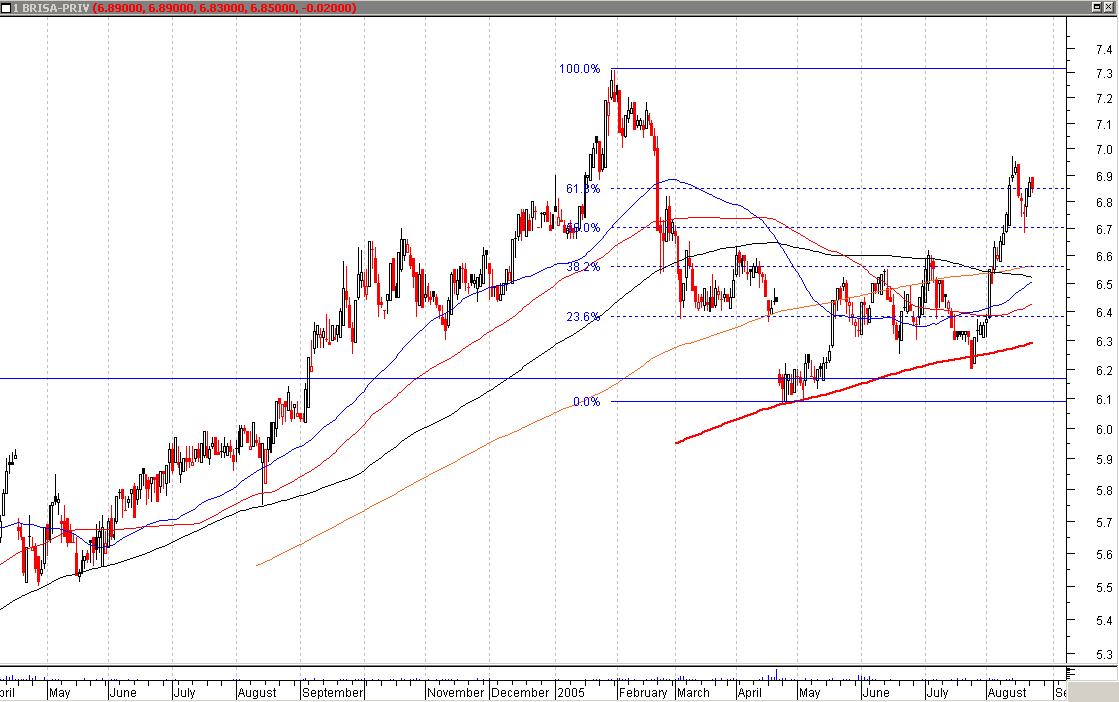Click the 6.9 price axis label
Viewport: 1119px width, 702px height.
click(1103, 176)
